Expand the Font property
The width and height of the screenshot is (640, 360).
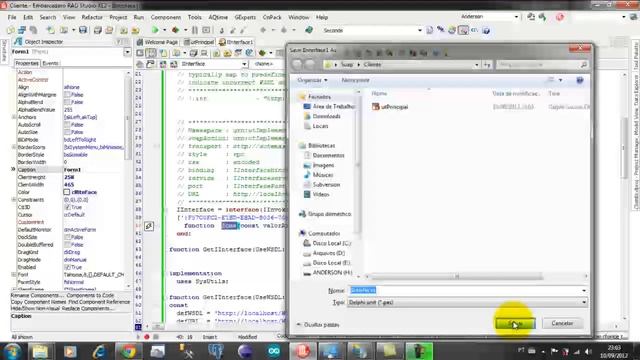pos(13,275)
